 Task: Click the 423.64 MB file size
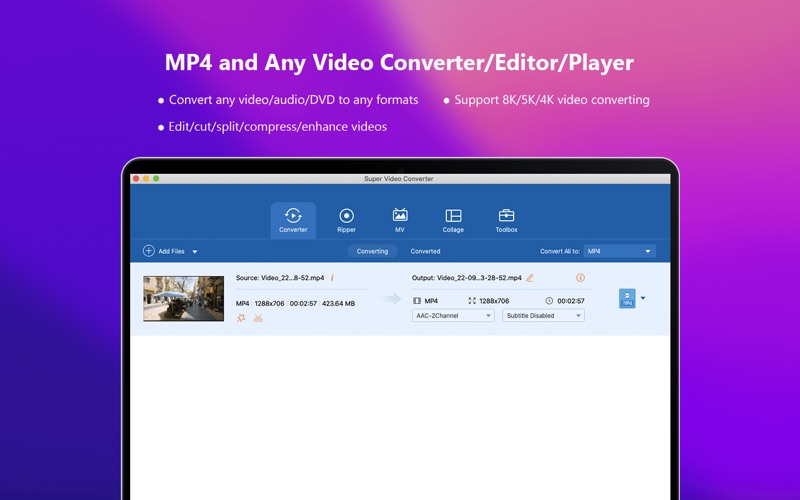pos(338,304)
